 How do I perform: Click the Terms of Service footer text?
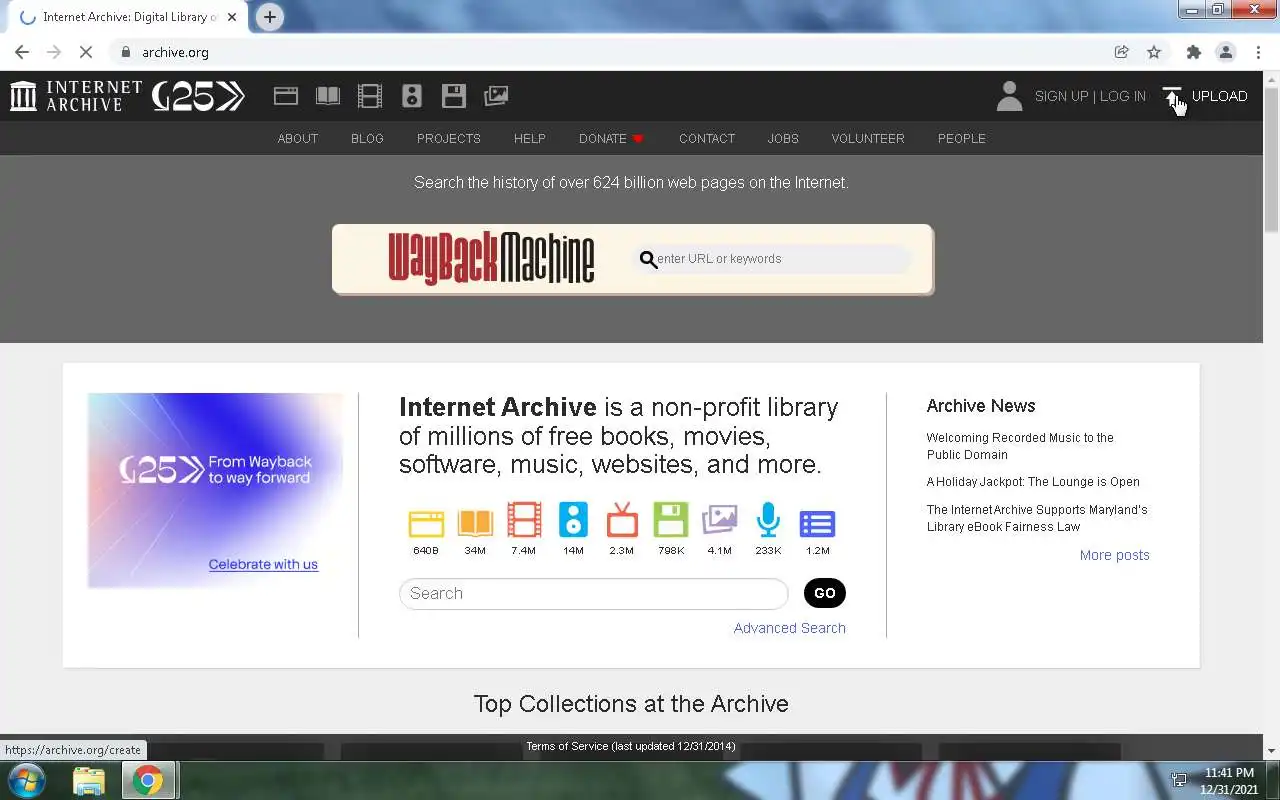point(631,746)
